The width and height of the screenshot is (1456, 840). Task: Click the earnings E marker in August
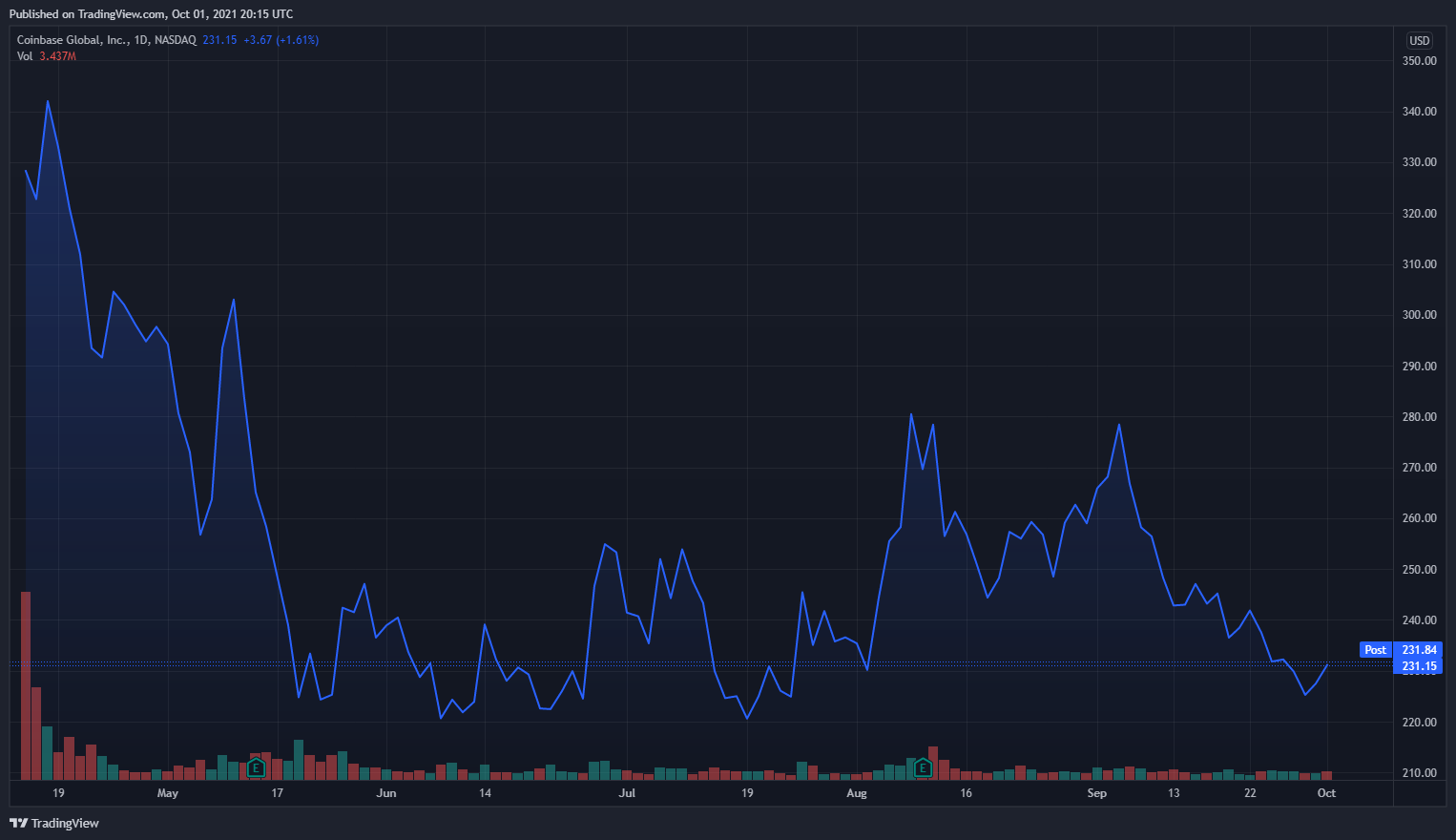coord(923,766)
